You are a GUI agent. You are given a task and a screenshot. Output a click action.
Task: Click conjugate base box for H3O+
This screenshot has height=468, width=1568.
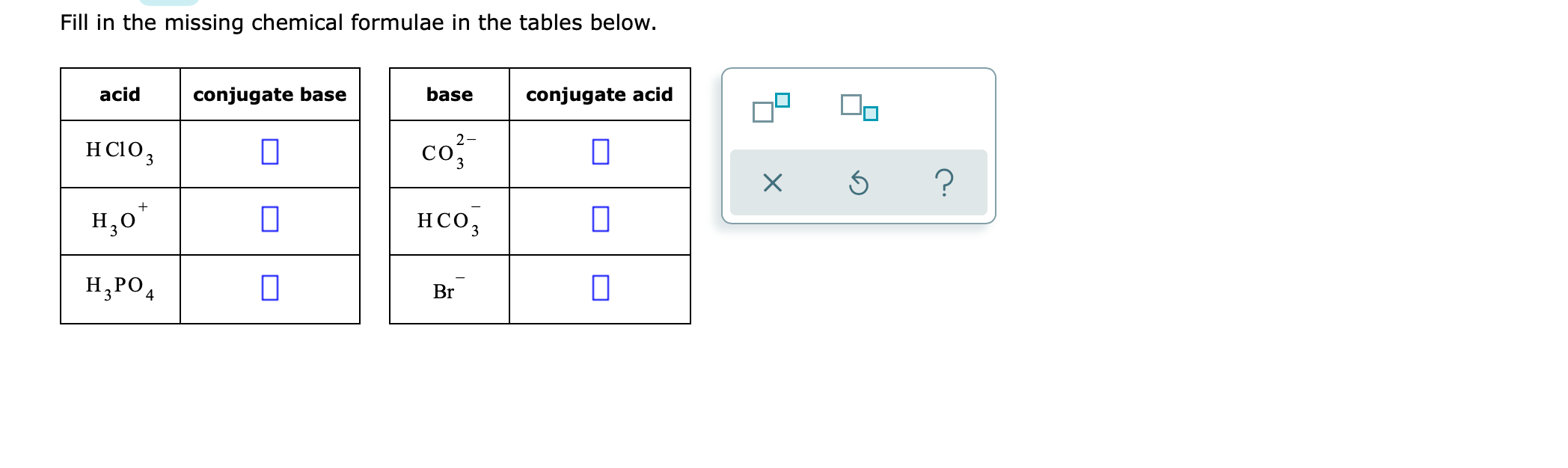(270, 219)
